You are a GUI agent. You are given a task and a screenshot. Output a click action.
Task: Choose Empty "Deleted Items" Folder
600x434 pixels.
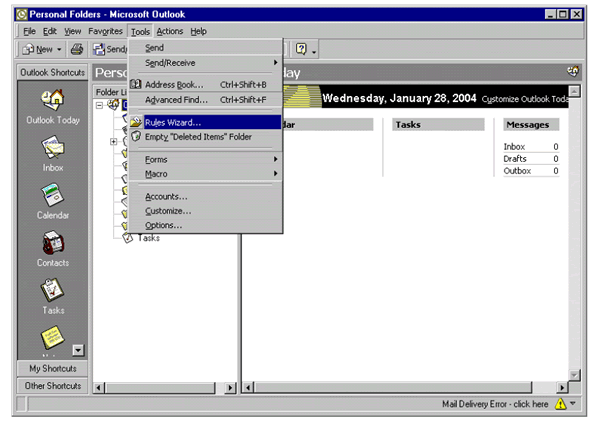click(205, 137)
